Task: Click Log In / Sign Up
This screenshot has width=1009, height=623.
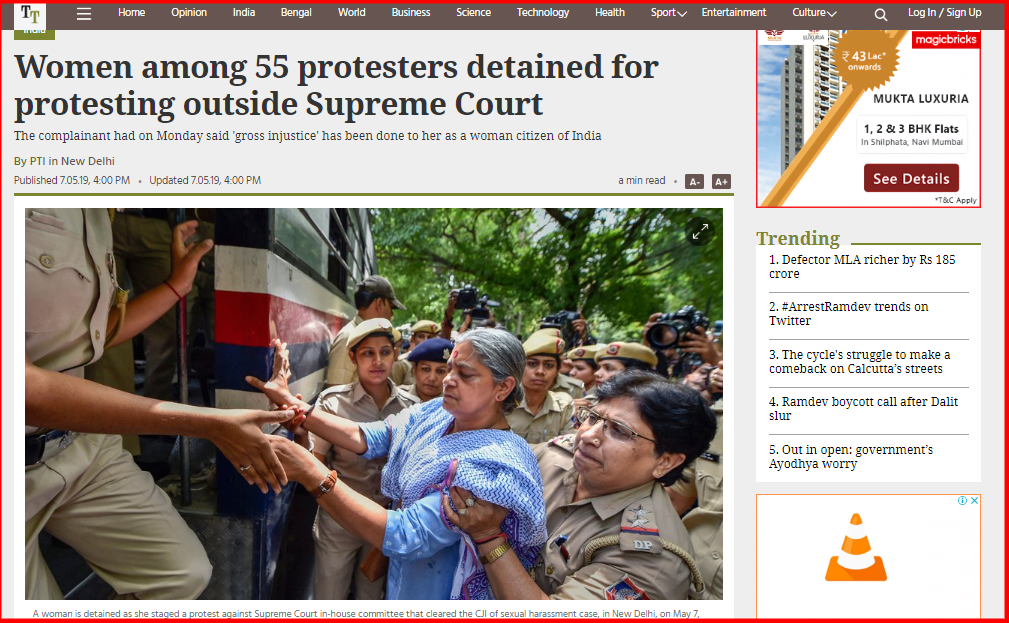Action: click(944, 12)
